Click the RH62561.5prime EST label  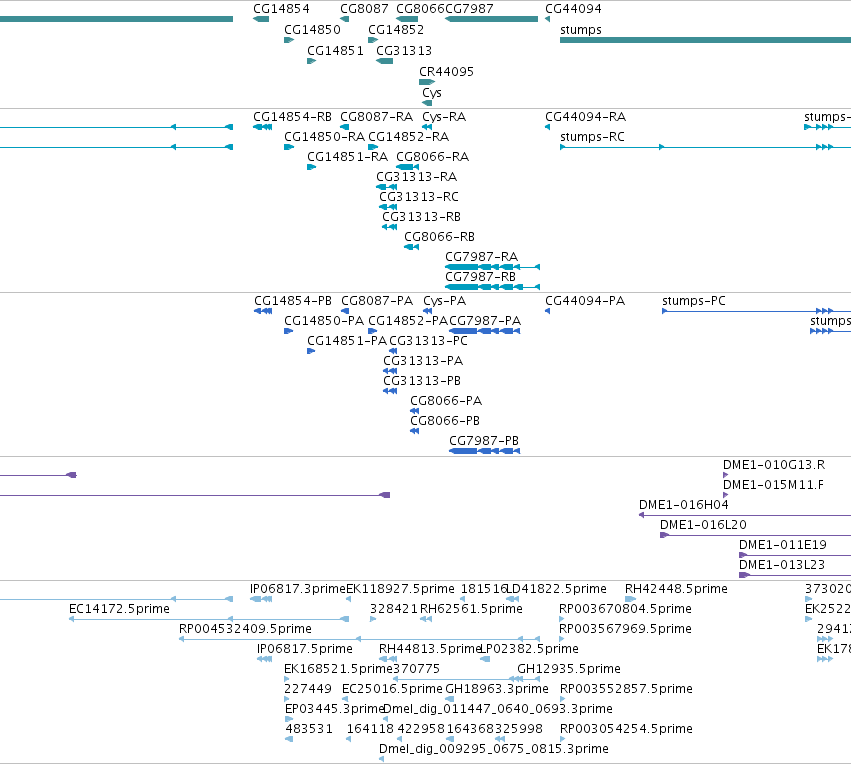pyautogui.click(x=471, y=609)
